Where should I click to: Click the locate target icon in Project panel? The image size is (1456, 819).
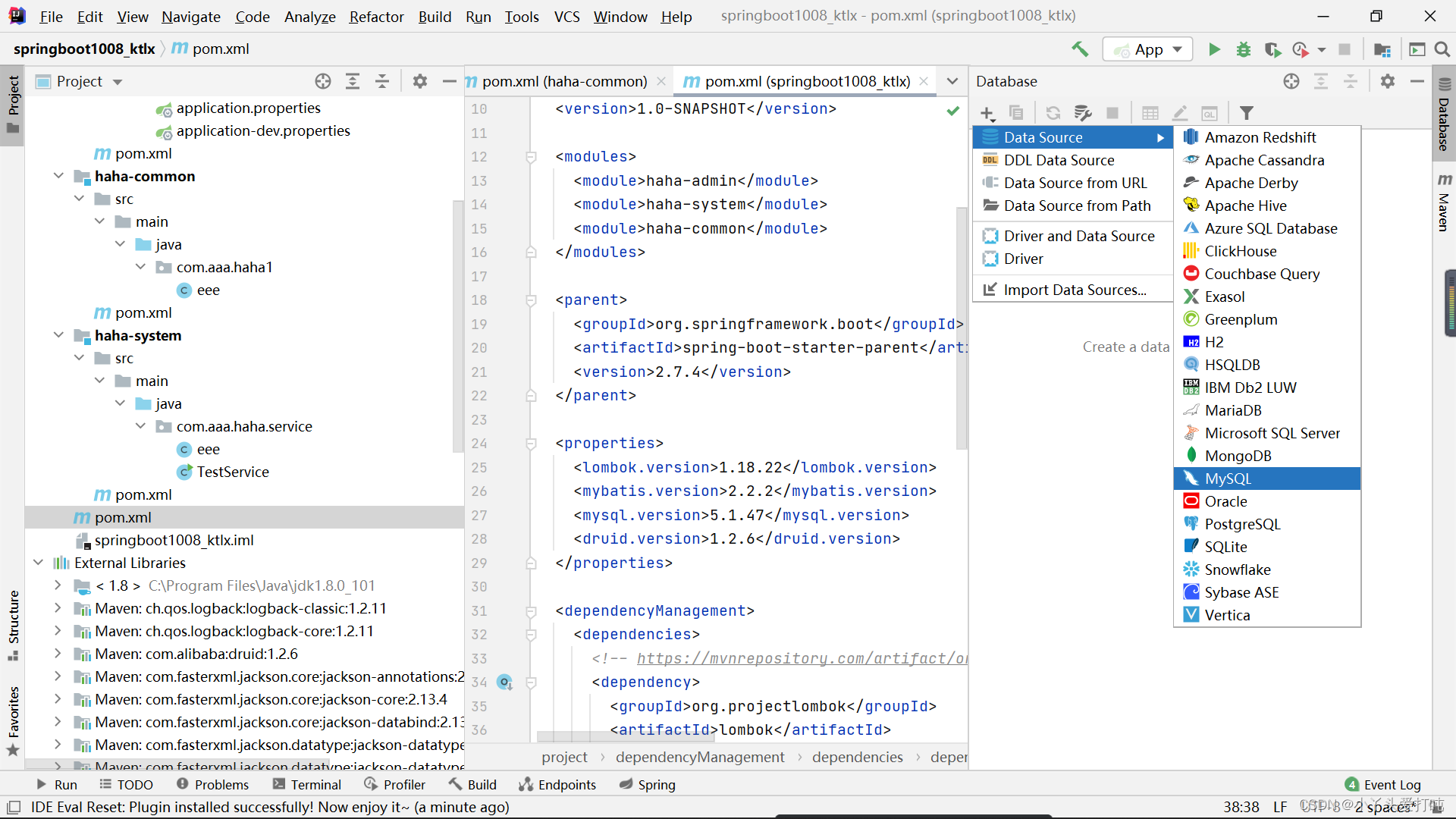pyautogui.click(x=323, y=81)
